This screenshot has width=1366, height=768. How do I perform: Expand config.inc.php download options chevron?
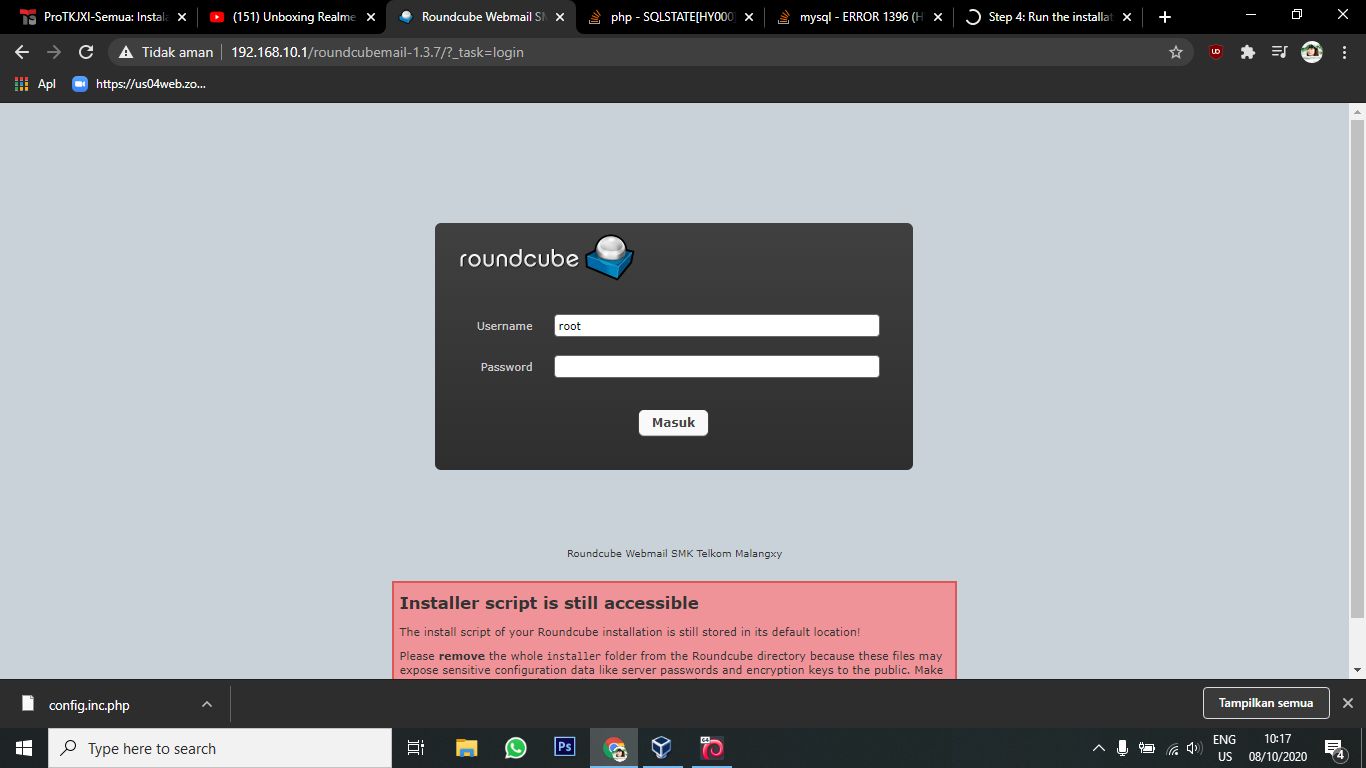[x=207, y=704]
